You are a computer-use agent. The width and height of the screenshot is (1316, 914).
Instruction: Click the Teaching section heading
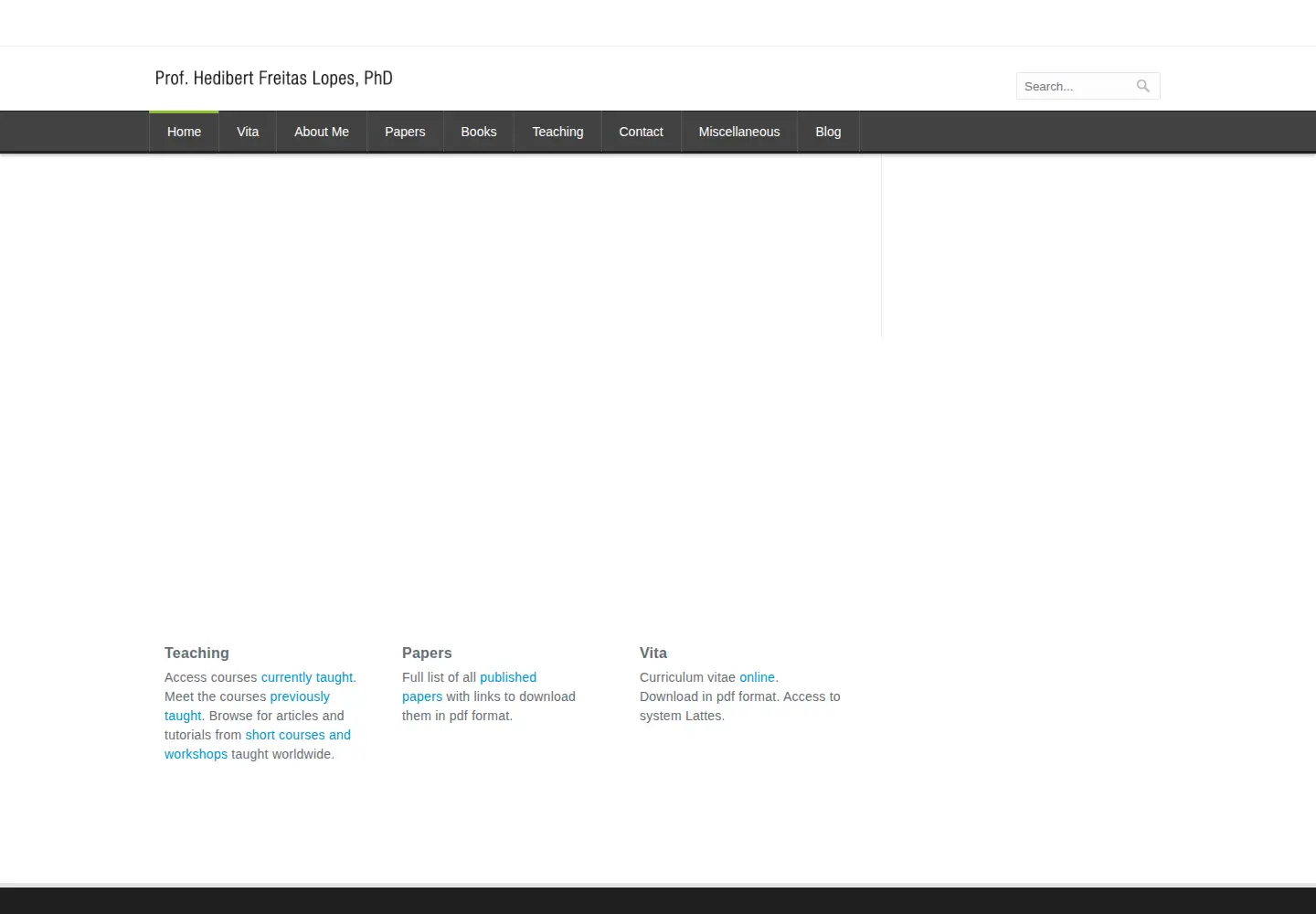pos(196,653)
